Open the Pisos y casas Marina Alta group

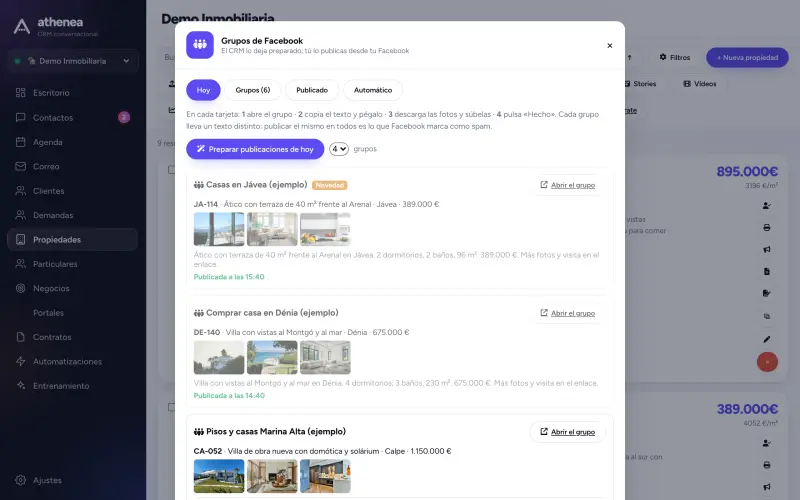[567, 432]
